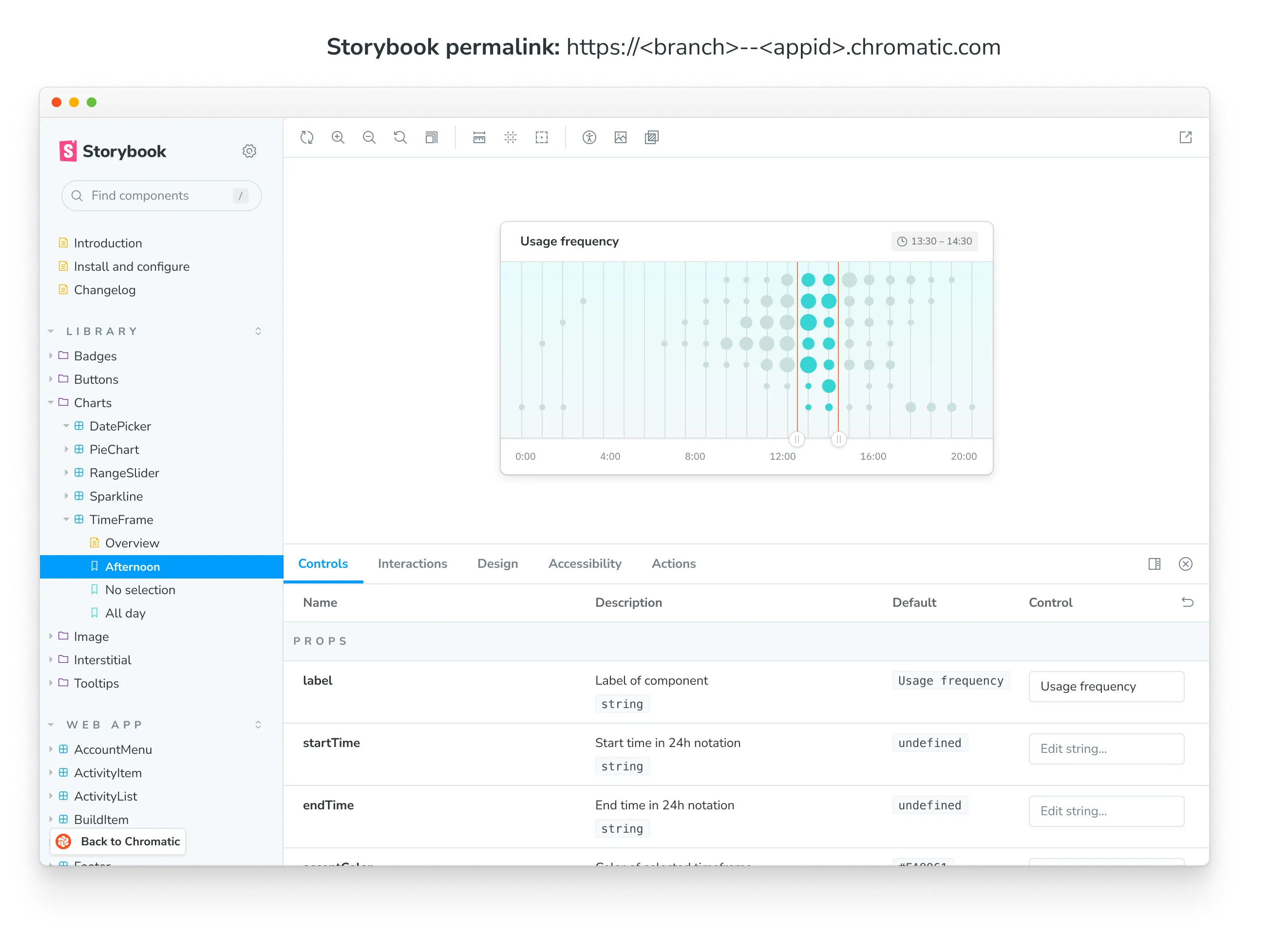Click the 12:00 axis label
The image size is (1288, 934).
pyautogui.click(x=782, y=456)
